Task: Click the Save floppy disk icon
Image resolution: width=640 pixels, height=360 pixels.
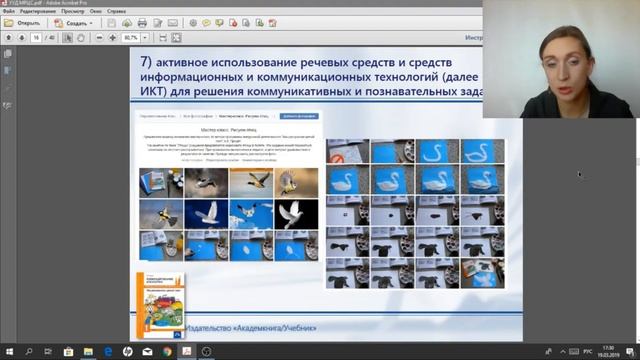Action: click(111, 23)
